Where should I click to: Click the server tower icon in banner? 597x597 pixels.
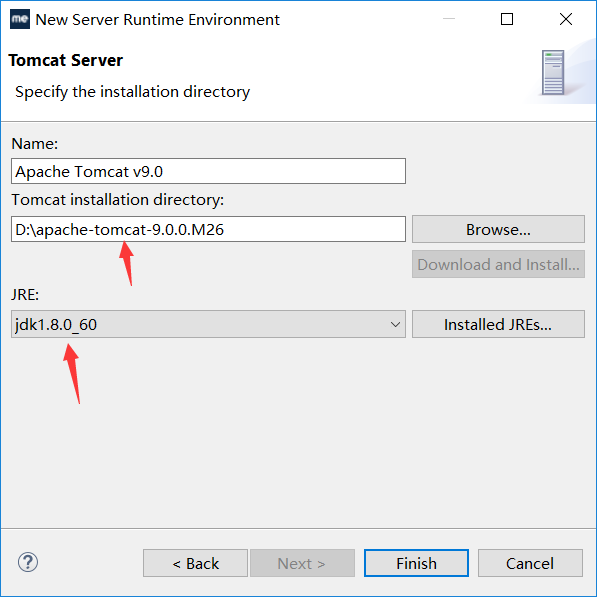[553, 72]
